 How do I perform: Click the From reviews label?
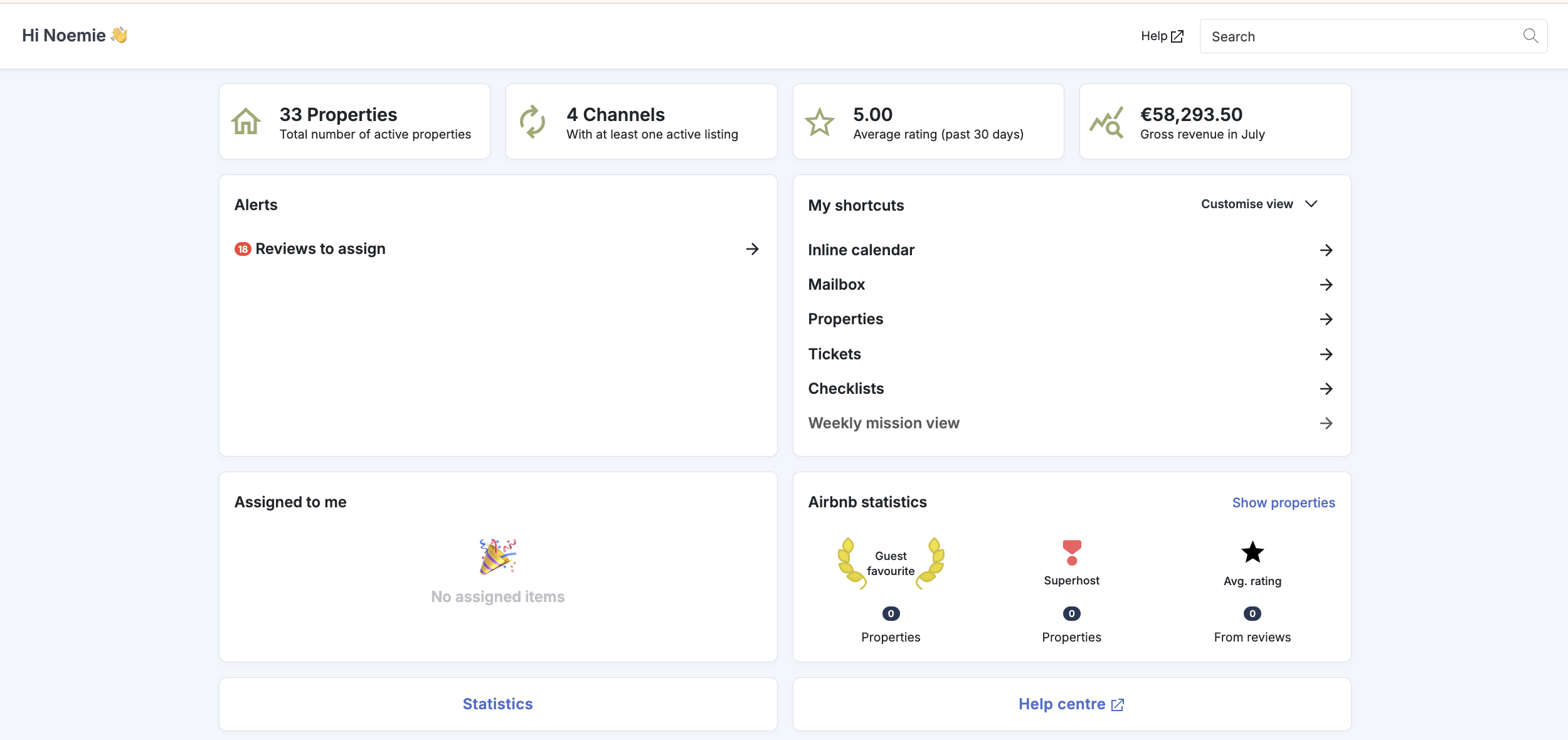tap(1253, 637)
